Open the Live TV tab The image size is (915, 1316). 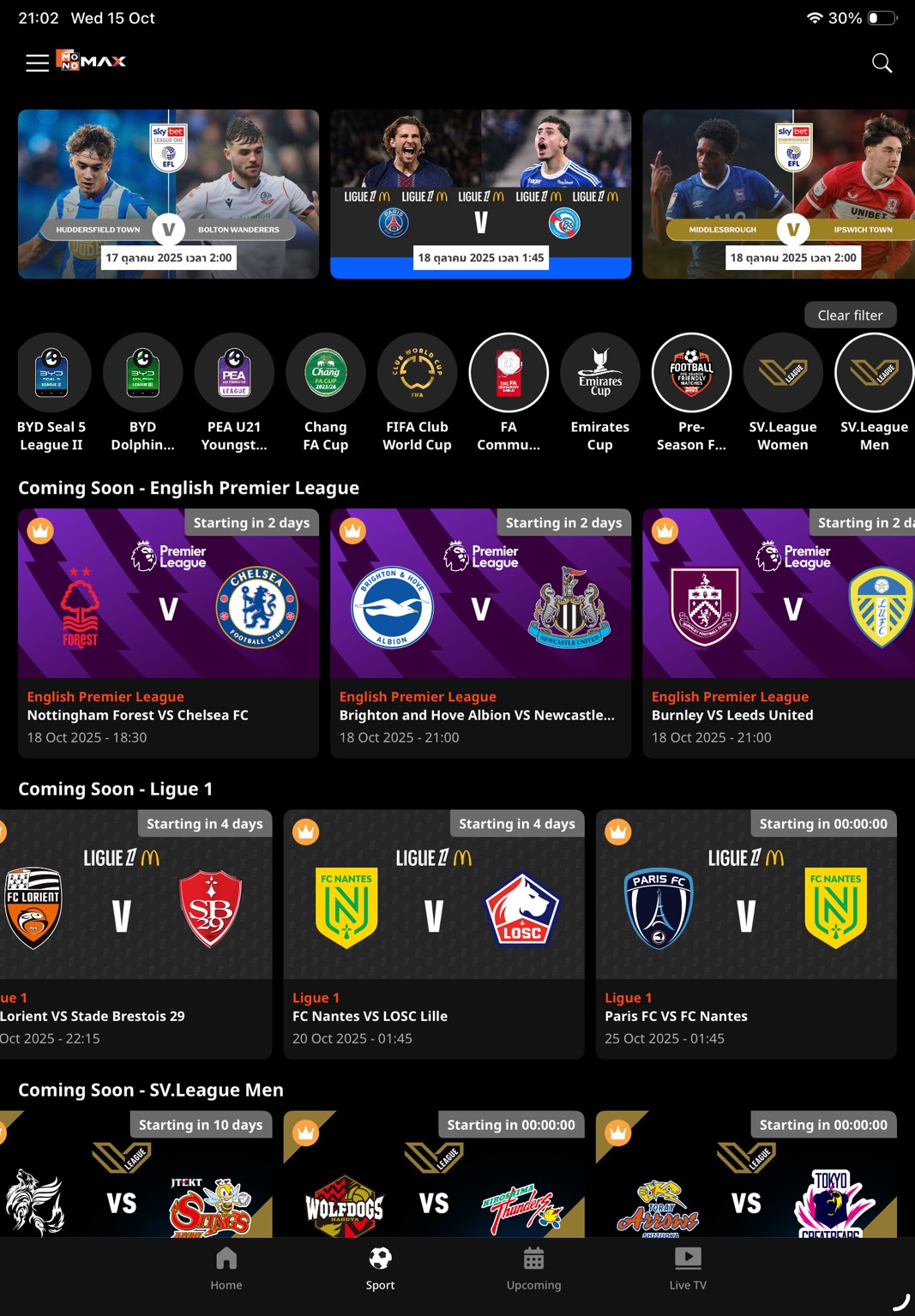pos(688,1269)
